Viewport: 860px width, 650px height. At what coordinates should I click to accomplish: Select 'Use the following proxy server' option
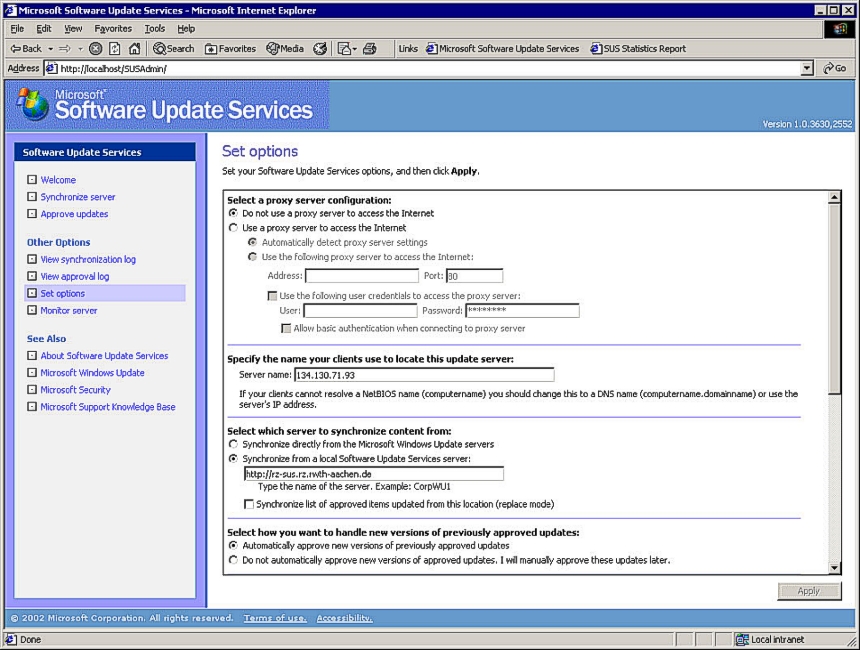[252, 257]
